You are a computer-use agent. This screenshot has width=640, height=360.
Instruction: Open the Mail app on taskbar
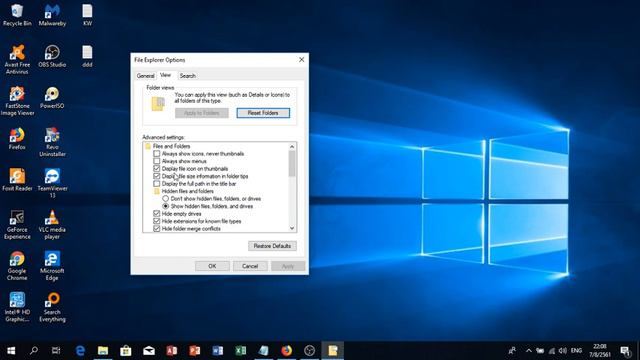tap(149, 351)
